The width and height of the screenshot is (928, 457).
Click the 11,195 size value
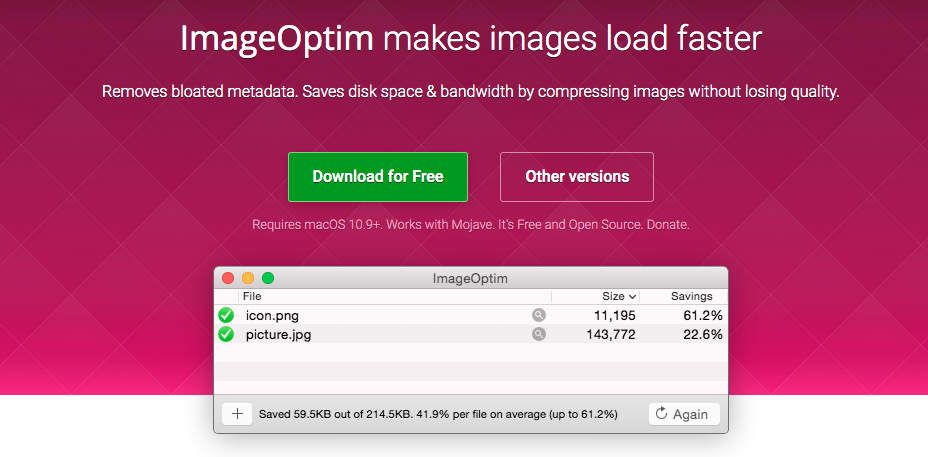615,316
